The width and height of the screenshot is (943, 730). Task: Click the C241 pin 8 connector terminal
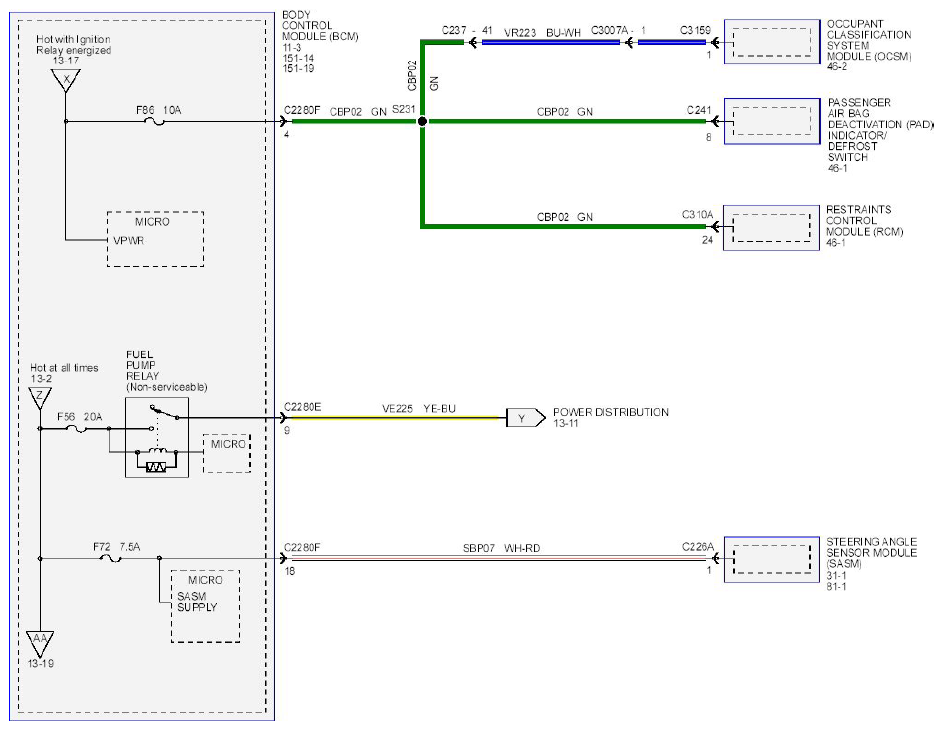pos(714,121)
